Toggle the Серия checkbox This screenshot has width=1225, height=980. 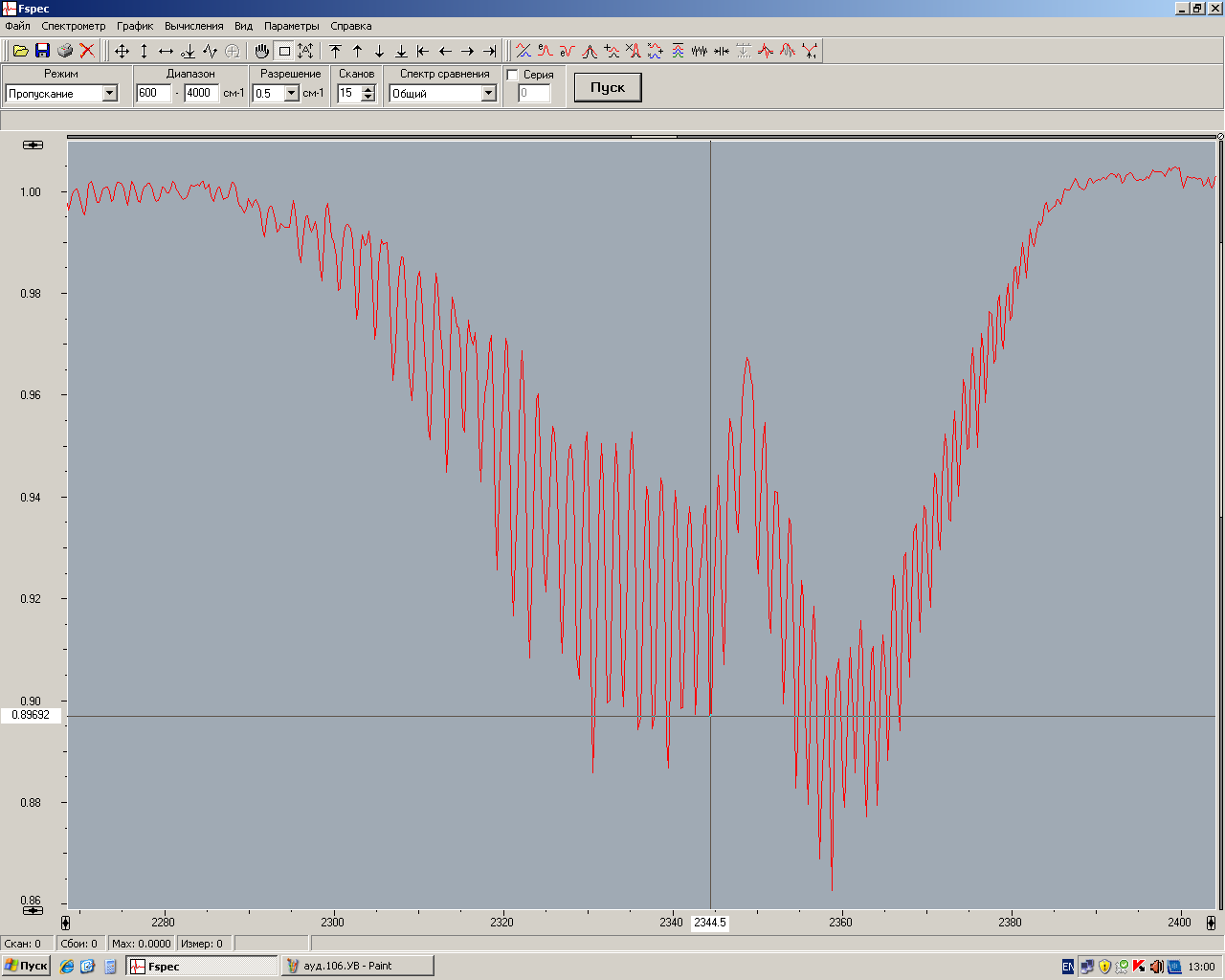tap(513, 75)
